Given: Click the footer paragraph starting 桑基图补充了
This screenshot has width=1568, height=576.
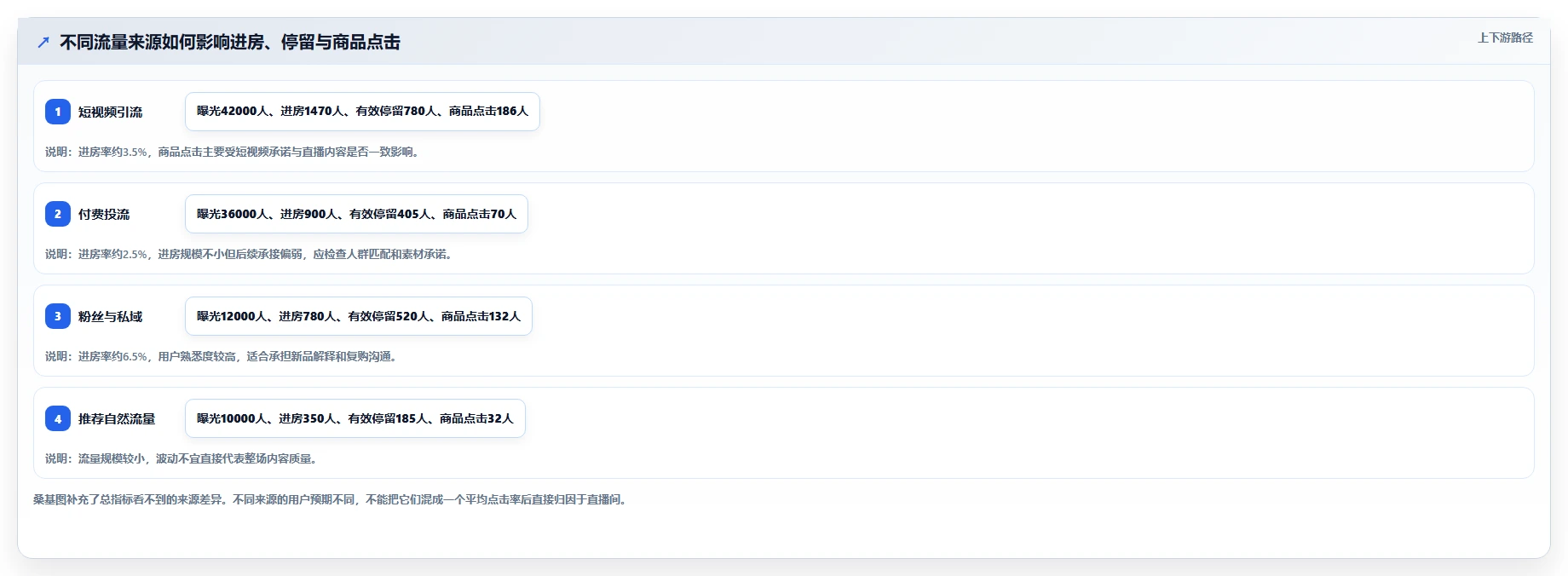Looking at the screenshot, I should click(331, 499).
